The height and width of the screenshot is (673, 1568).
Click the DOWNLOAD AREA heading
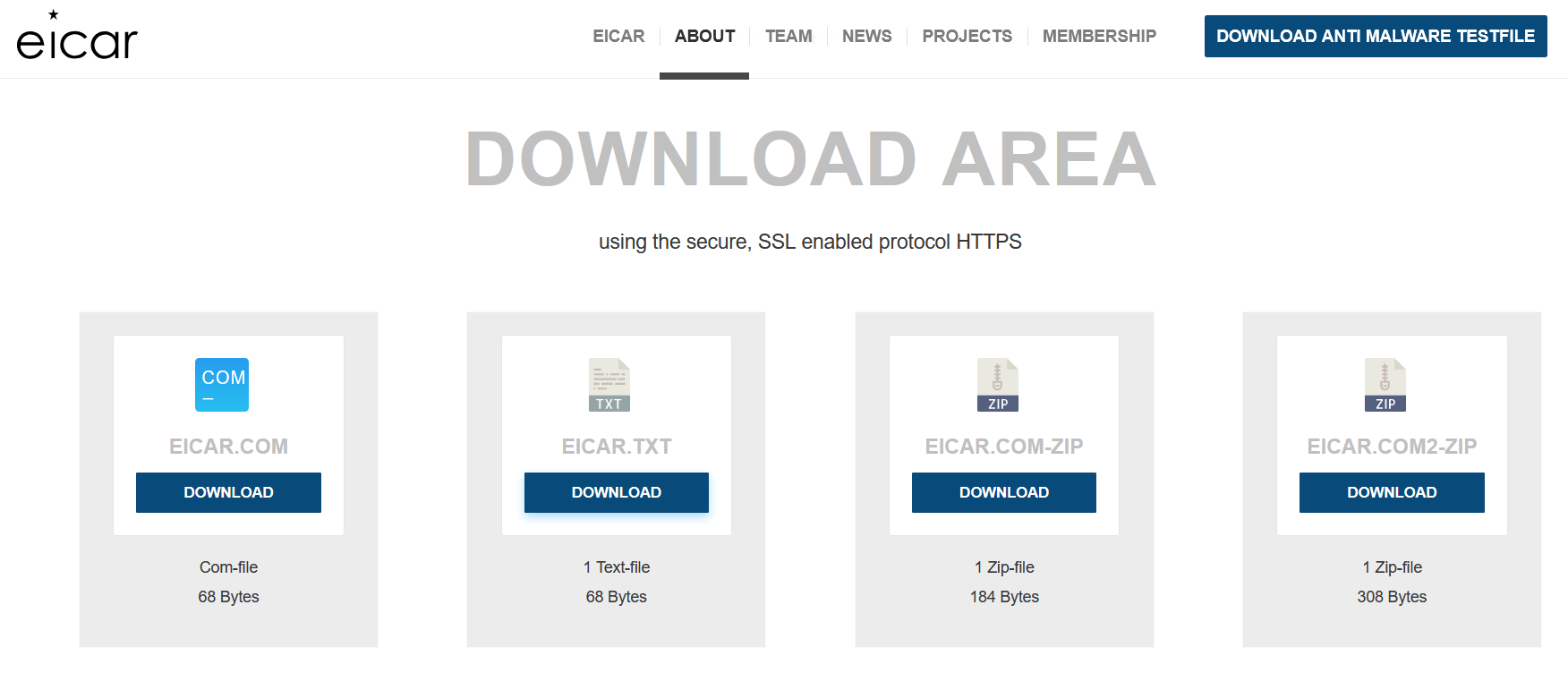pyautogui.click(x=810, y=159)
